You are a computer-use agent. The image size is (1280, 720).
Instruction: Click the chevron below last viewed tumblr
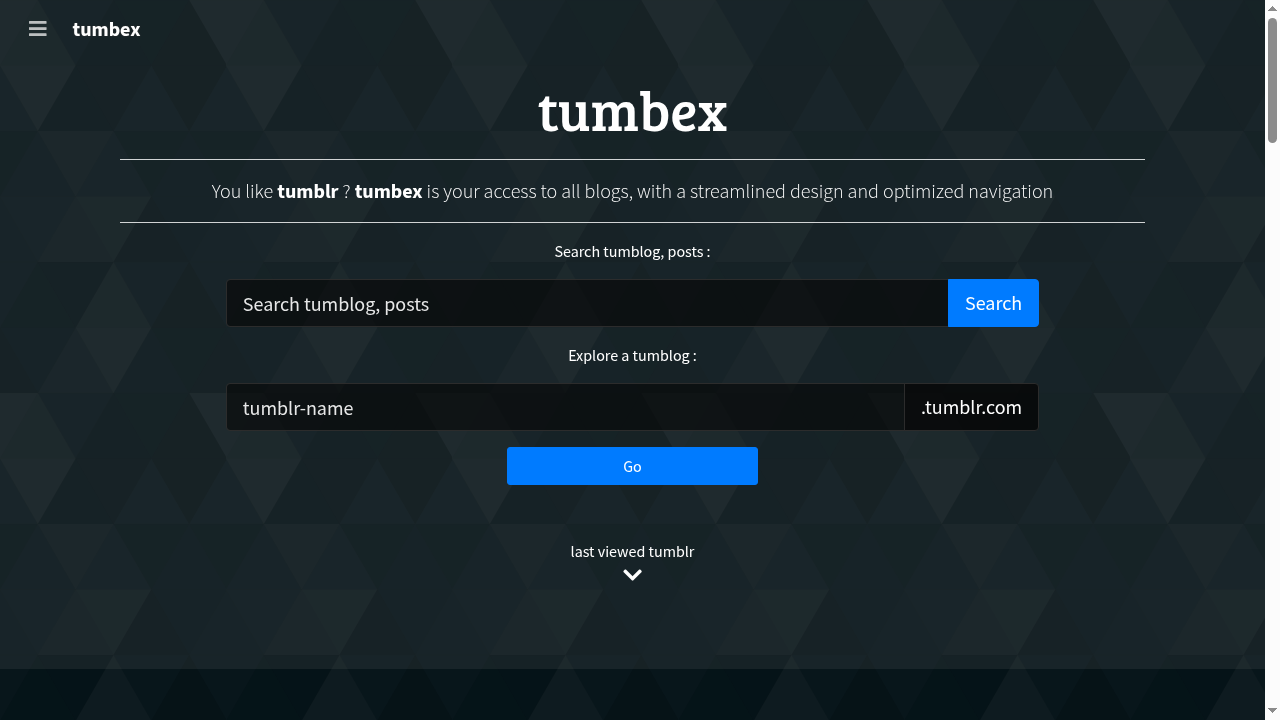tap(632, 575)
